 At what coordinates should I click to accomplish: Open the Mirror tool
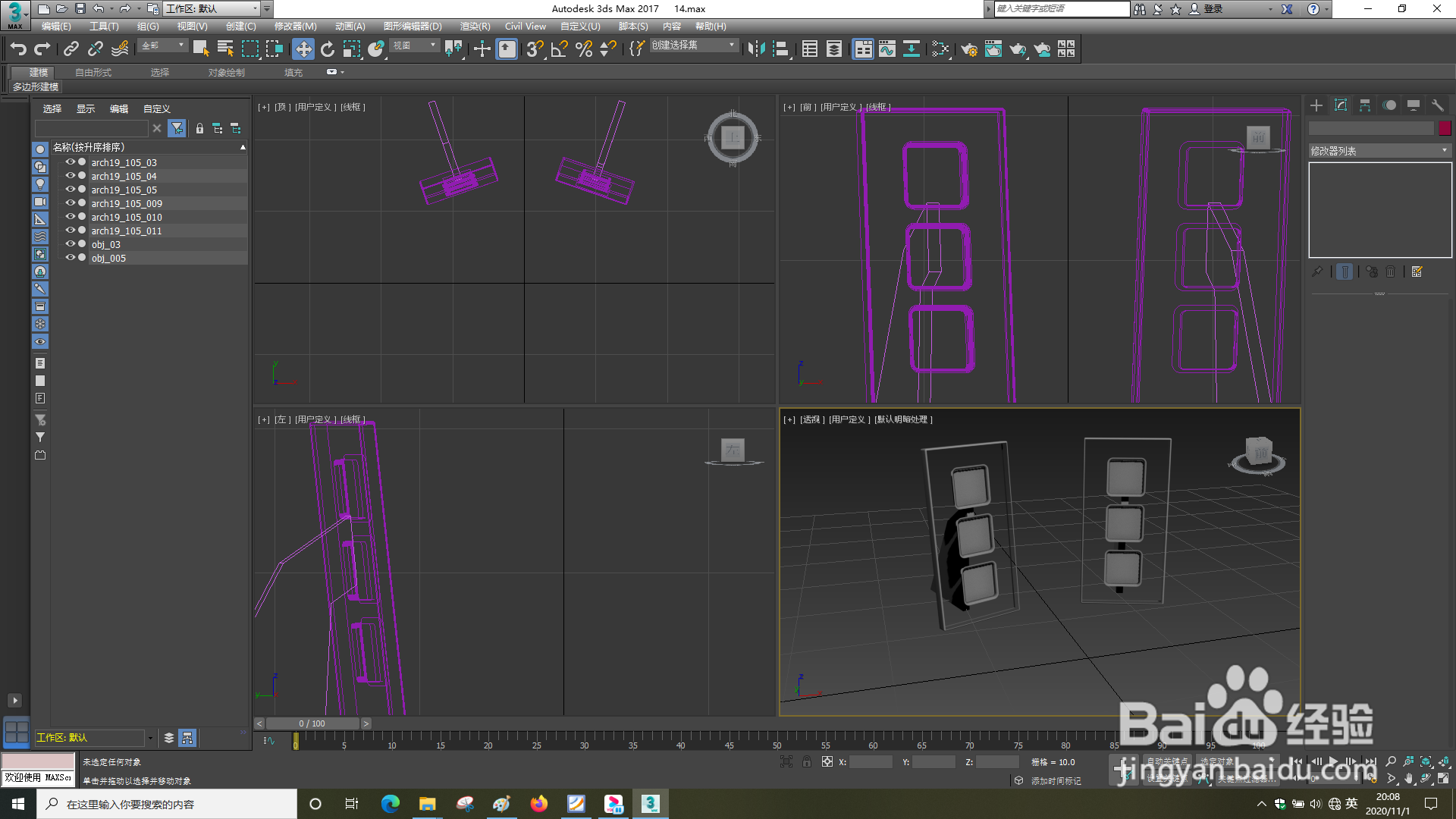(x=755, y=49)
